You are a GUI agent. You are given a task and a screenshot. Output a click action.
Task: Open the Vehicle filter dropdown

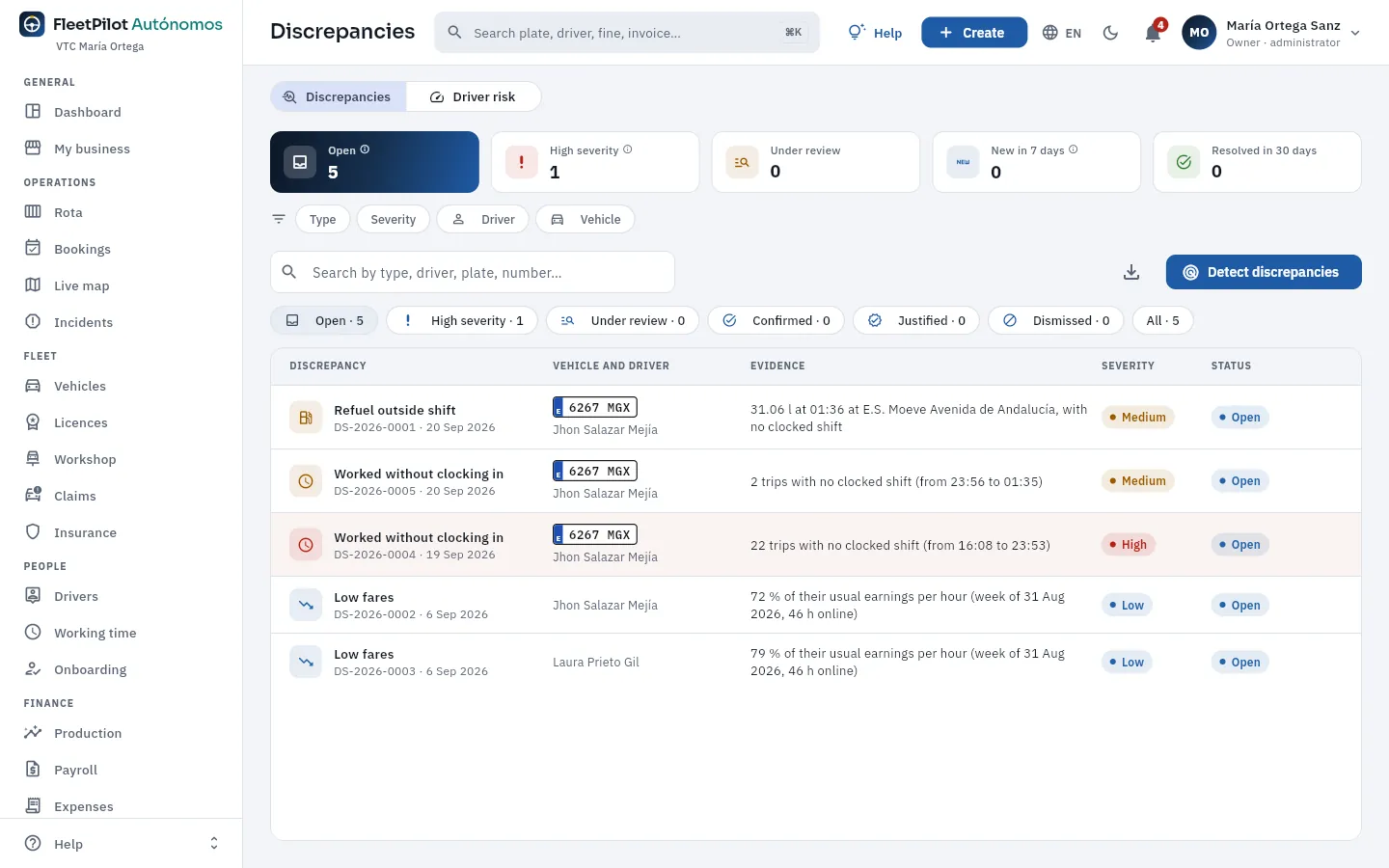coord(586,219)
